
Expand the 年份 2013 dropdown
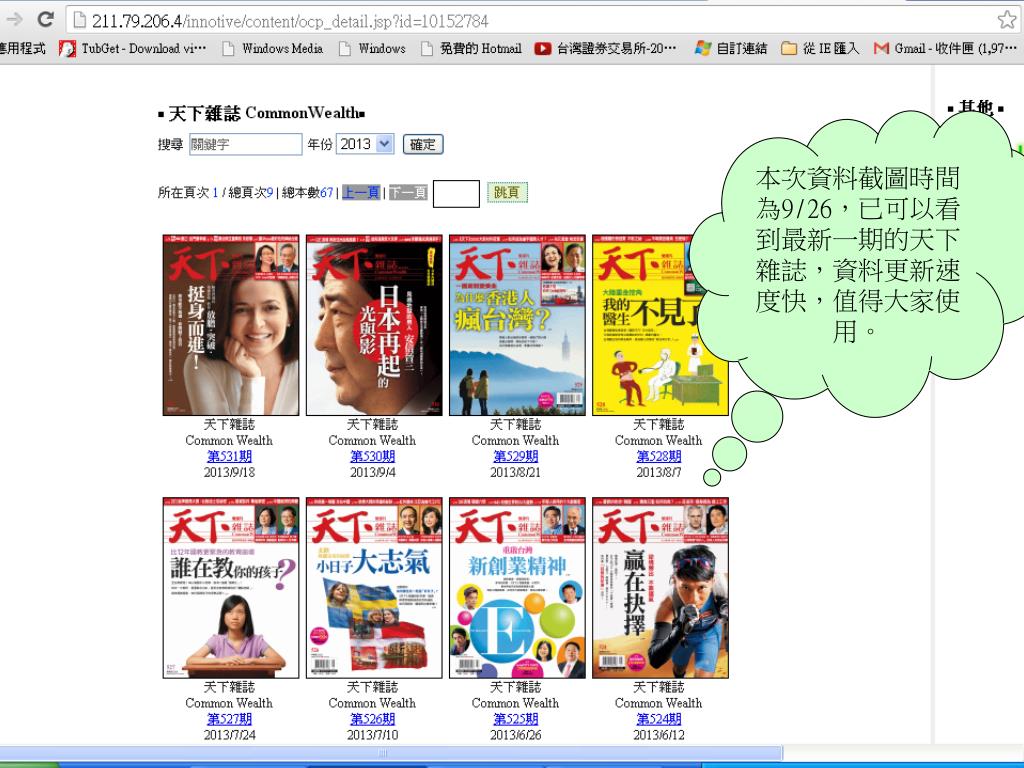point(365,144)
